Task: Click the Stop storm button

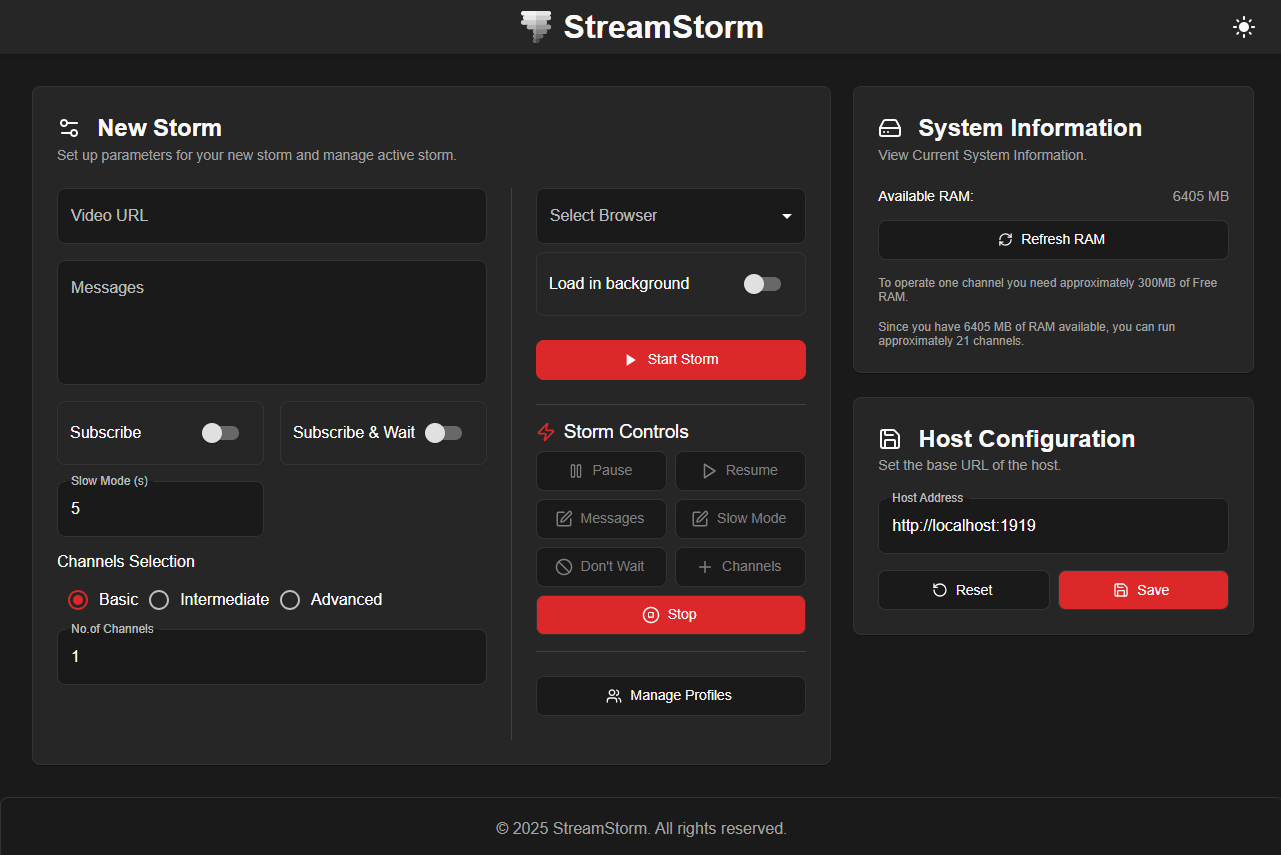Action: (671, 615)
